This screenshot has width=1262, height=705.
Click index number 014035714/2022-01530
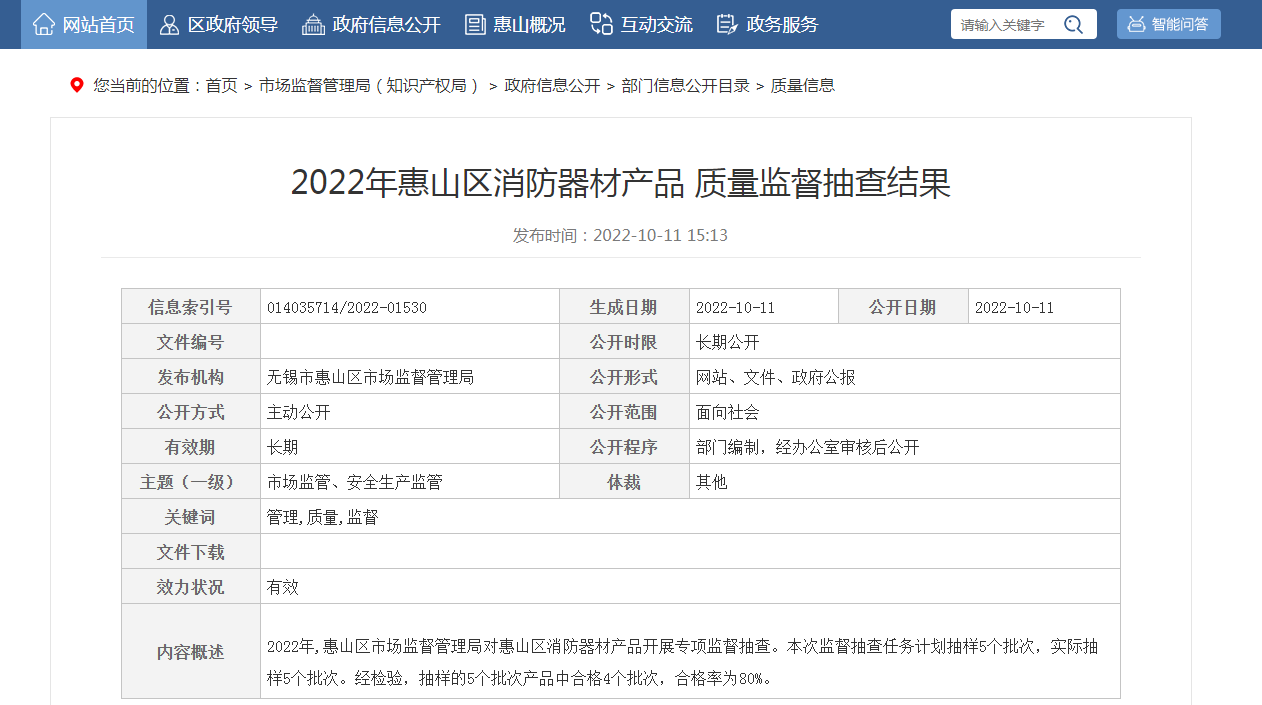(x=346, y=307)
